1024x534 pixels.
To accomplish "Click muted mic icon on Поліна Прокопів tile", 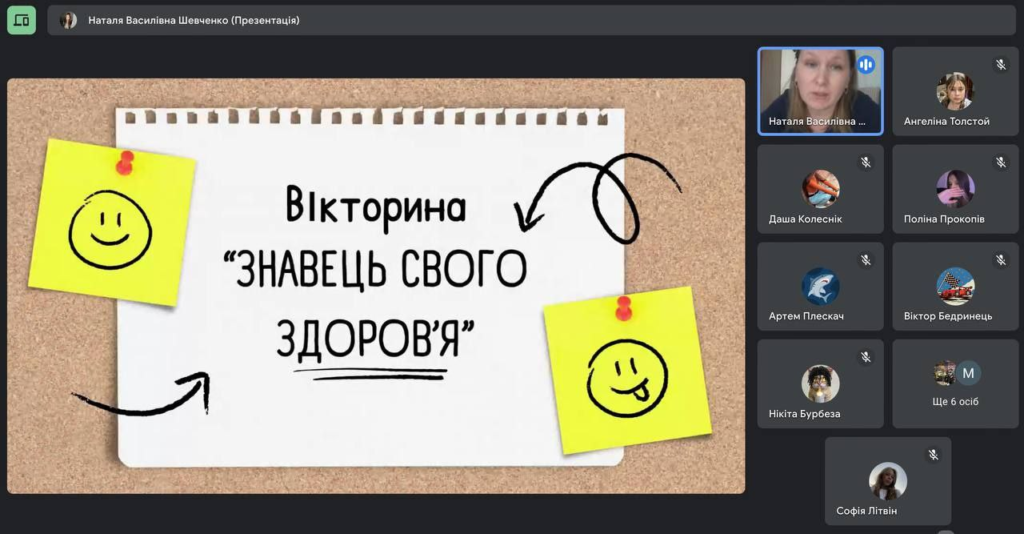I will pos(1000,163).
